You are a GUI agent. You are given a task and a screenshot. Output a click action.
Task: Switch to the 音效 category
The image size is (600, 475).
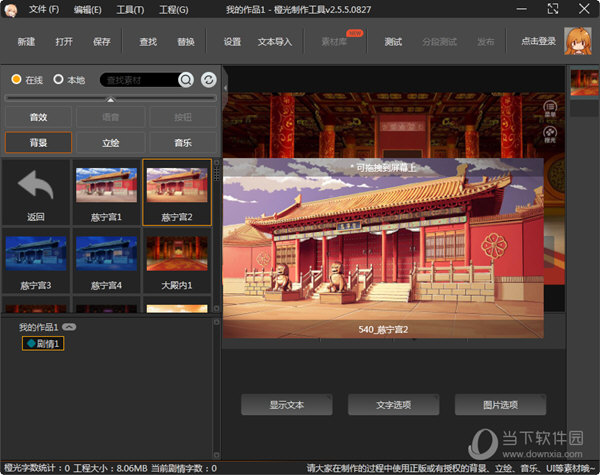coord(38,117)
